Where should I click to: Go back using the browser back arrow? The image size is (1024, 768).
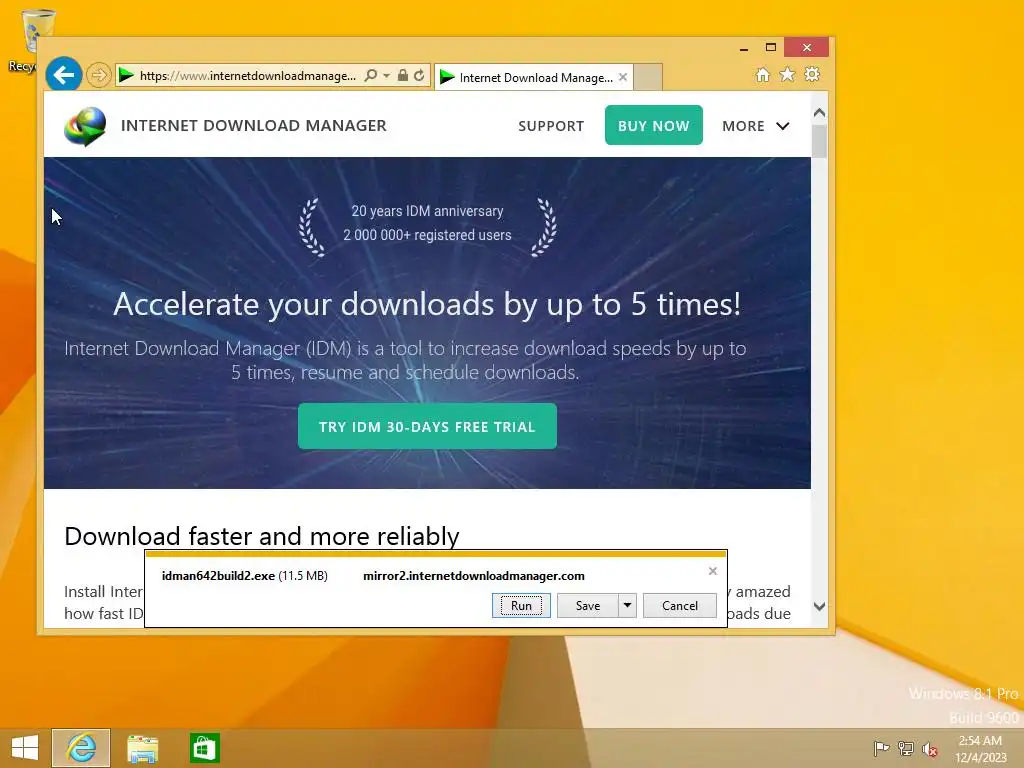[63, 75]
